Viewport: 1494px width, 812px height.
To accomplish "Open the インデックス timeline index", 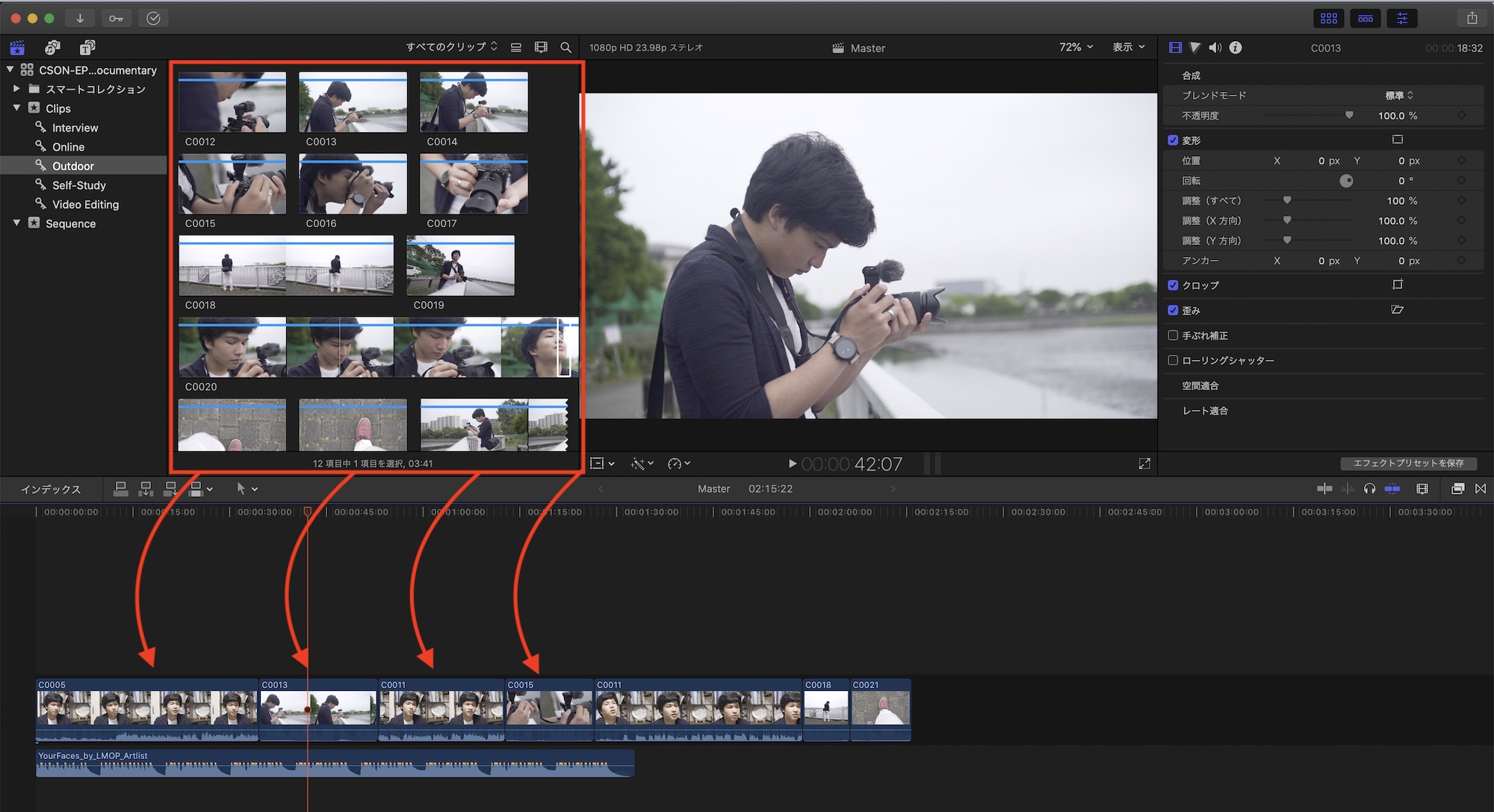I will [x=51, y=489].
